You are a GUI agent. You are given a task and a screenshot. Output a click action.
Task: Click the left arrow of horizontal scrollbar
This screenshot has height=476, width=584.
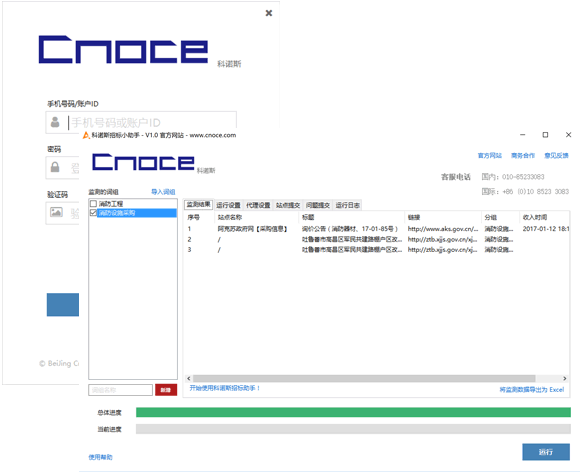click(189, 378)
